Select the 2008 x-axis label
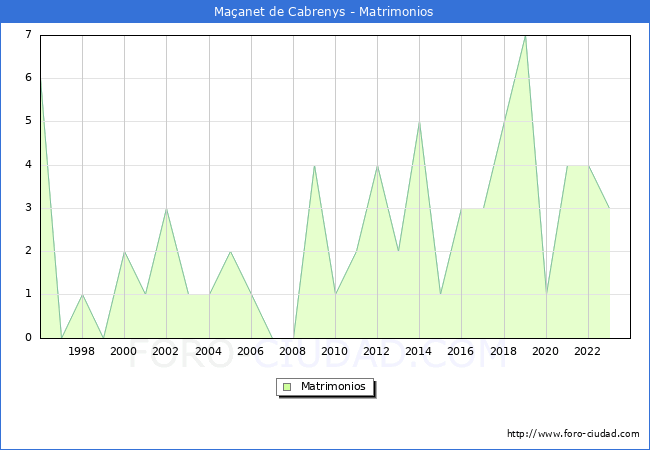This screenshot has width=650, height=450. tap(292, 351)
